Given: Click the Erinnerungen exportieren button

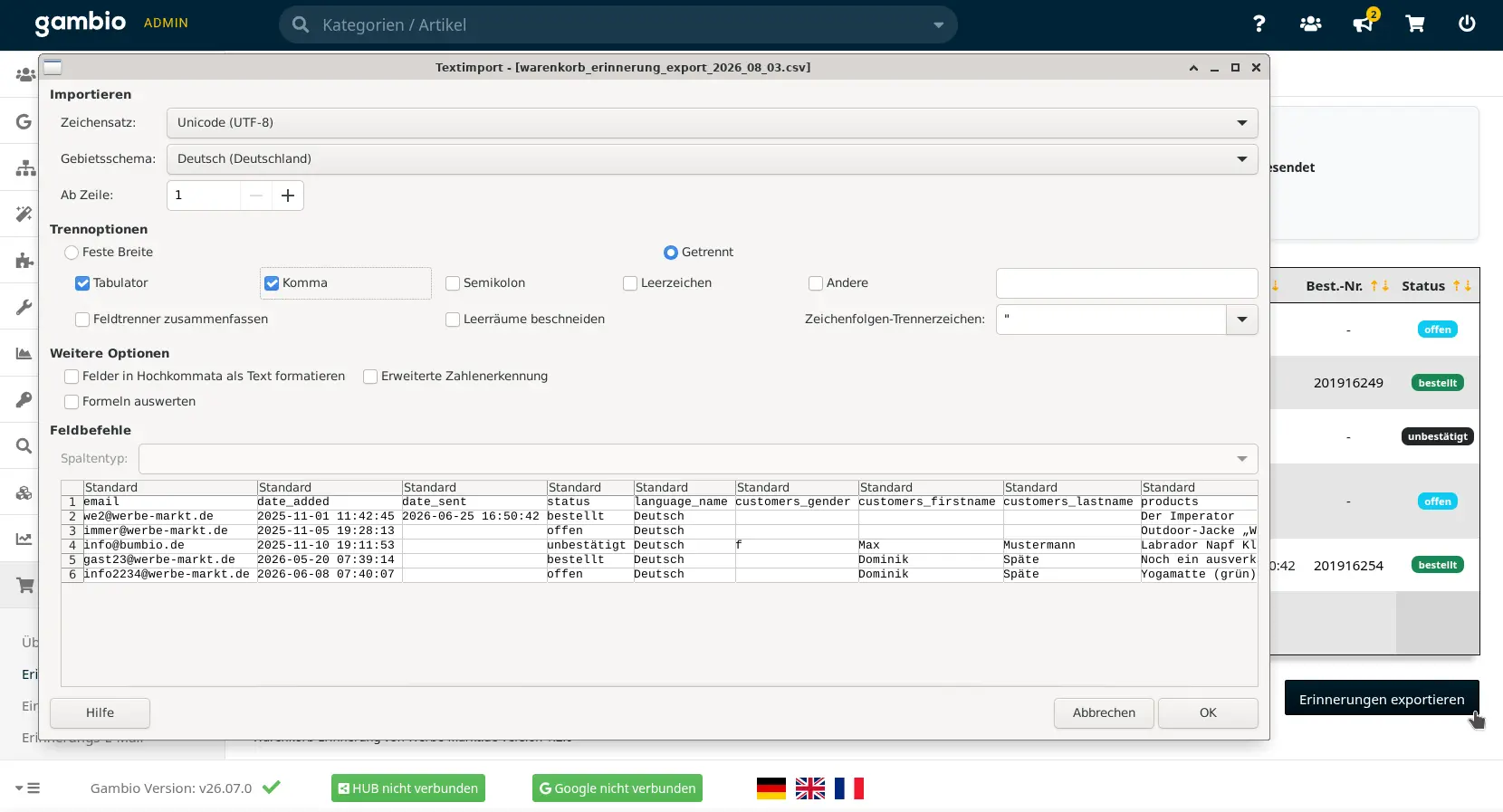Looking at the screenshot, I should 1382,699.
